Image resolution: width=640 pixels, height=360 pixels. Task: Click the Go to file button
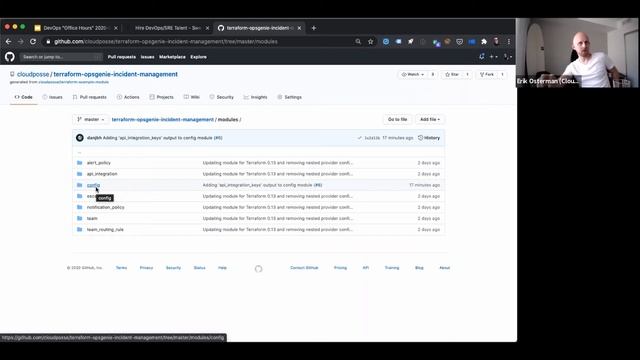tap(397, 120)
